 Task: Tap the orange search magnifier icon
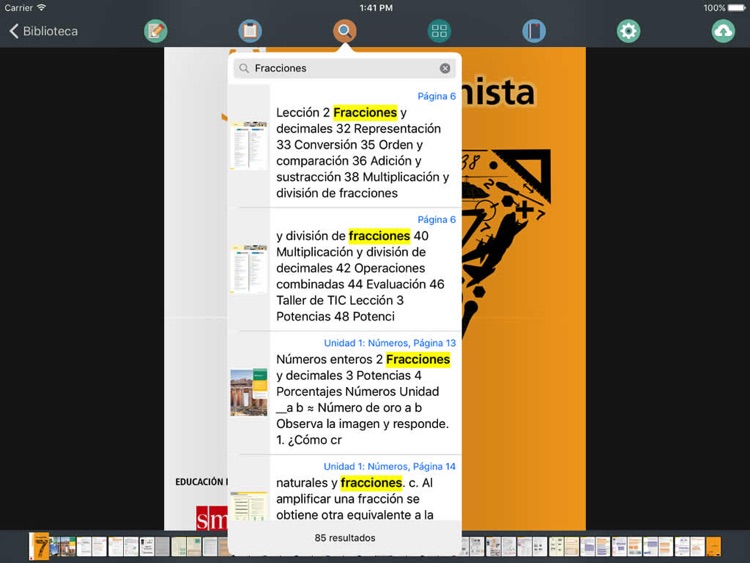point(344,31)
